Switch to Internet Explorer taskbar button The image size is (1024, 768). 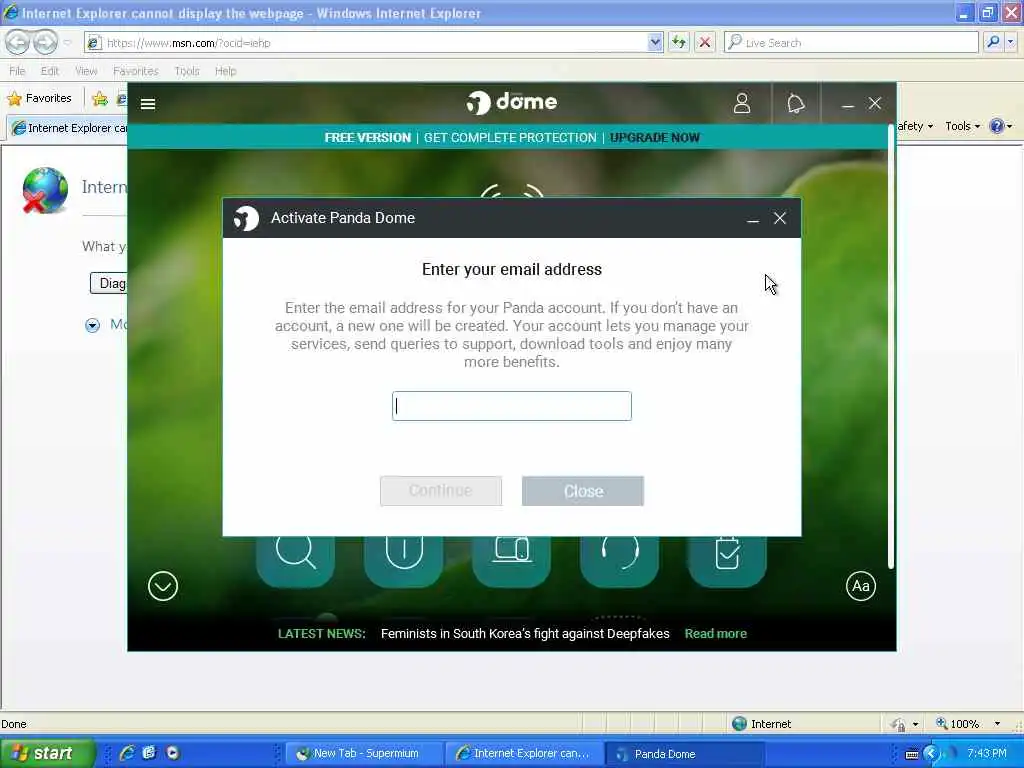[x=524, y=754]
